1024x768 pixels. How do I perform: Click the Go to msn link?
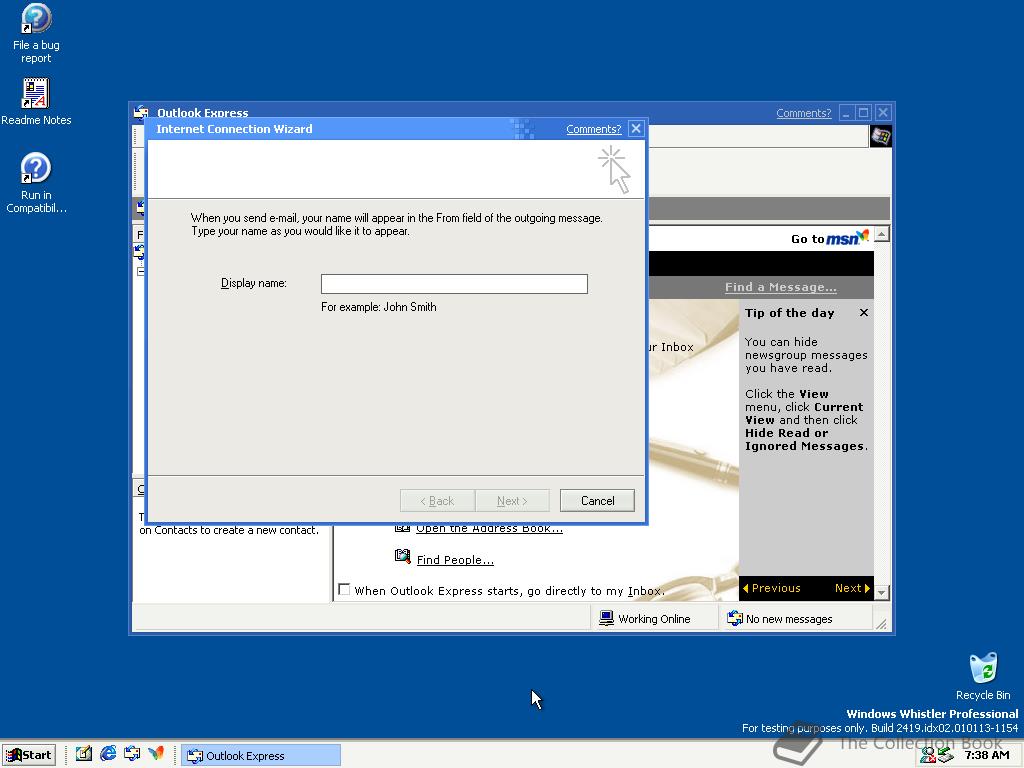click(829, 238)
